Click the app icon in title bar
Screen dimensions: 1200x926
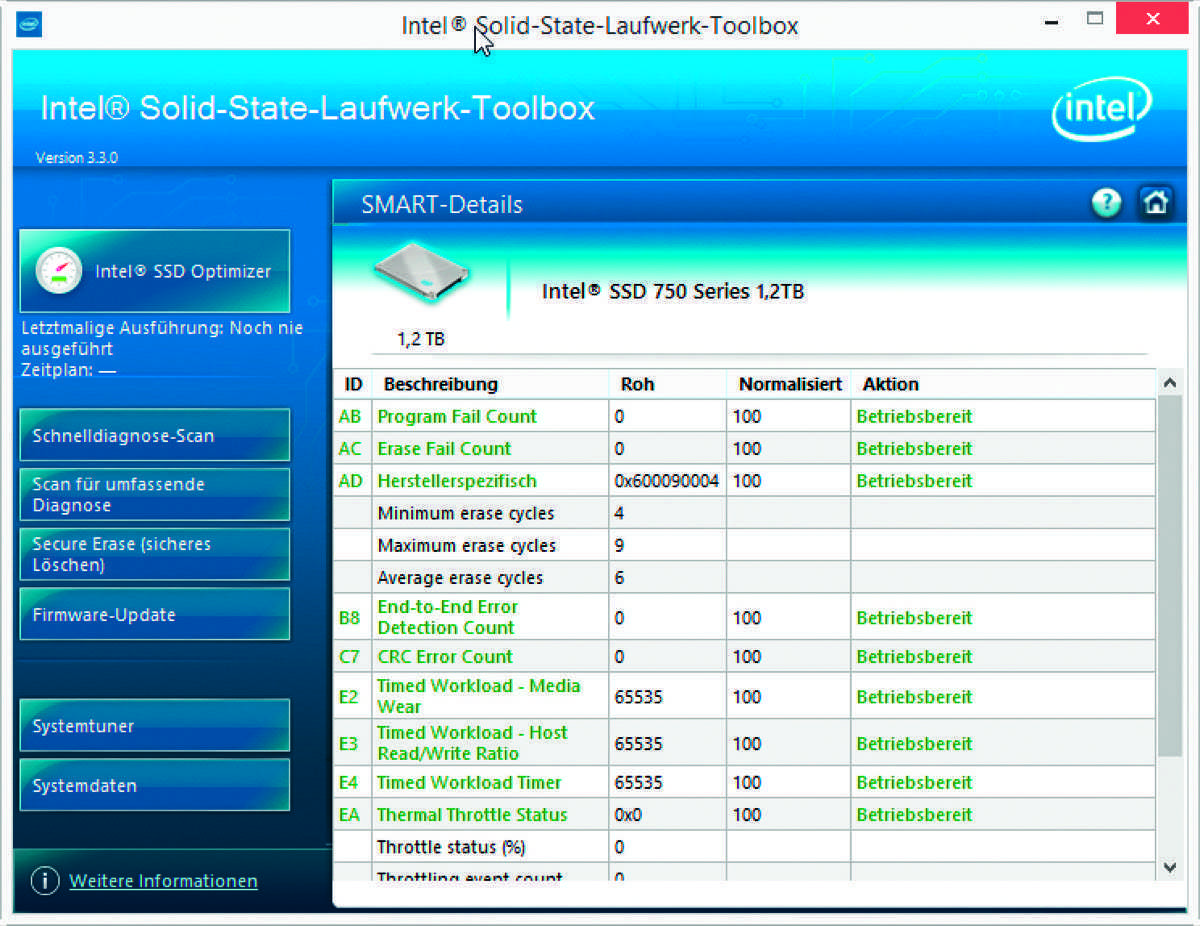pyautogui.click(x=29, y=24)
